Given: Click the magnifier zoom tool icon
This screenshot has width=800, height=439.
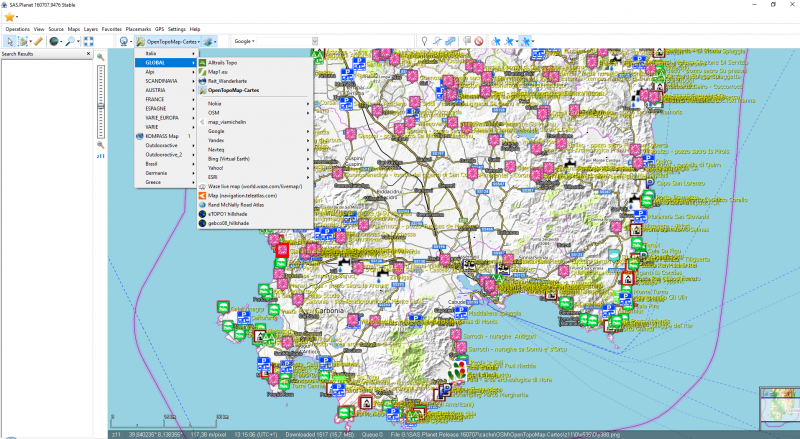Looking at the screenshot, I should coord(72,41).
